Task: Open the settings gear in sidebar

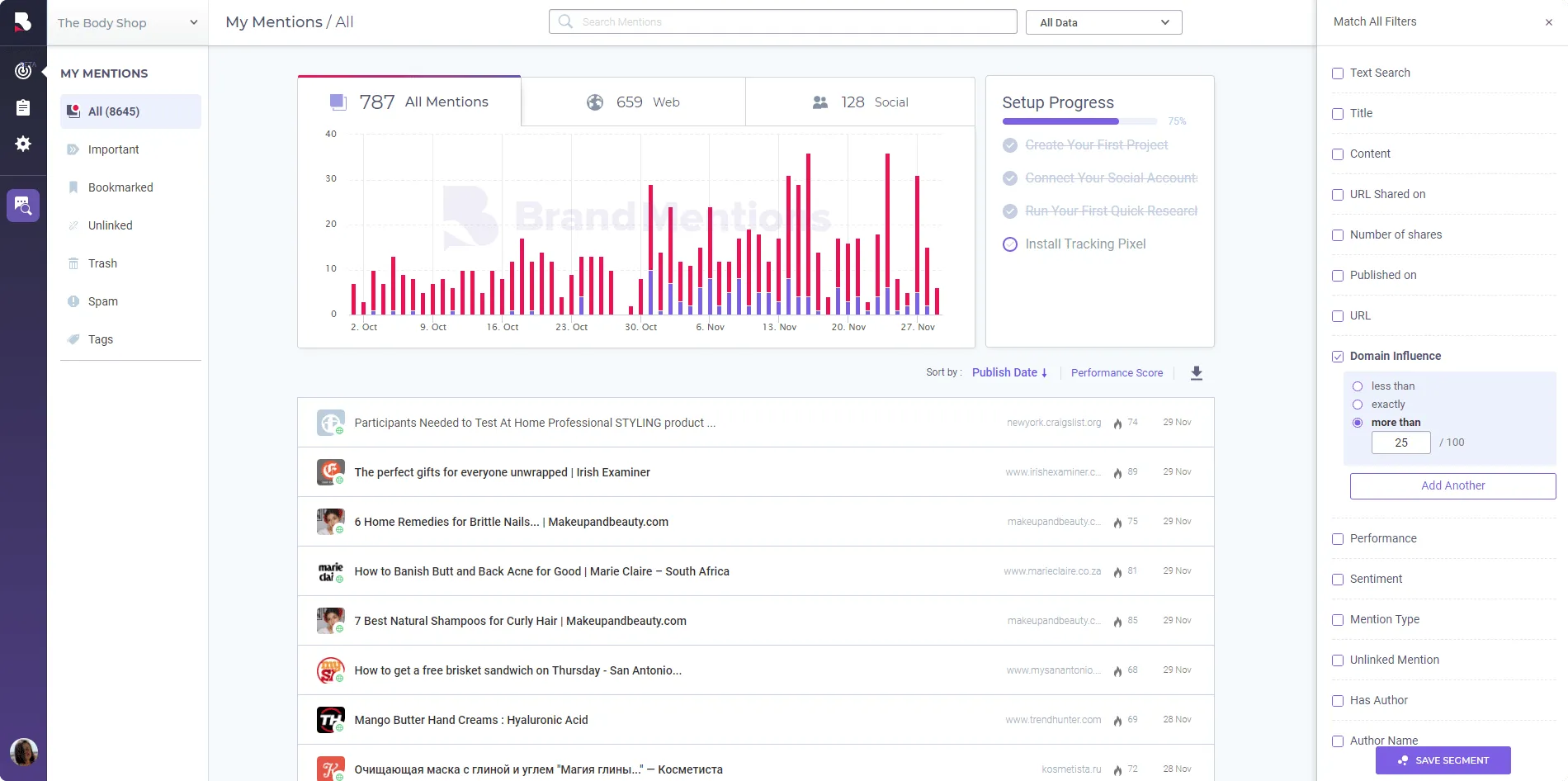Action: click(23, 144)
